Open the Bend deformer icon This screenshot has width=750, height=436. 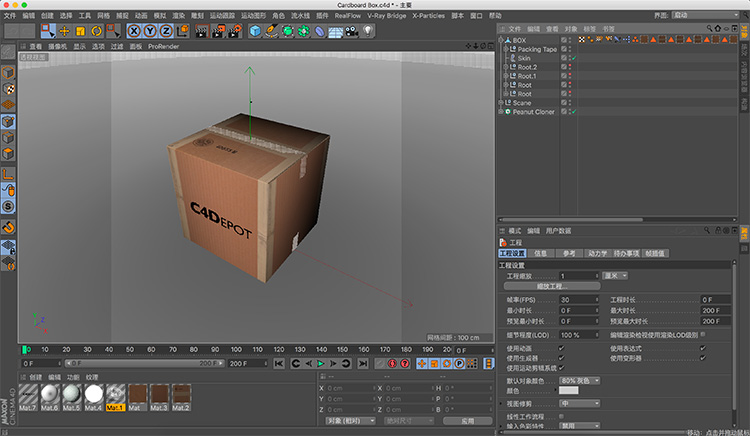320,31
